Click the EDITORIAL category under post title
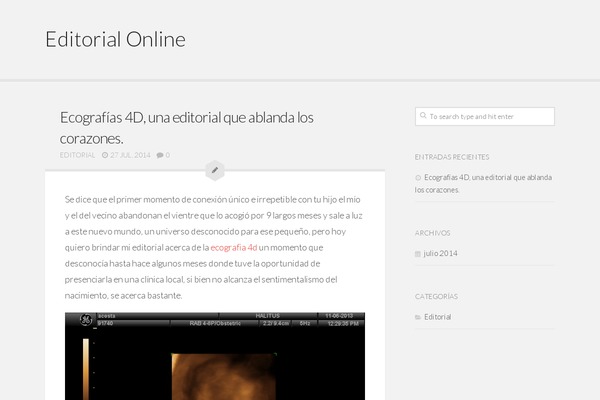This screenshot has height=400, width=600. [x=77, y=155]
